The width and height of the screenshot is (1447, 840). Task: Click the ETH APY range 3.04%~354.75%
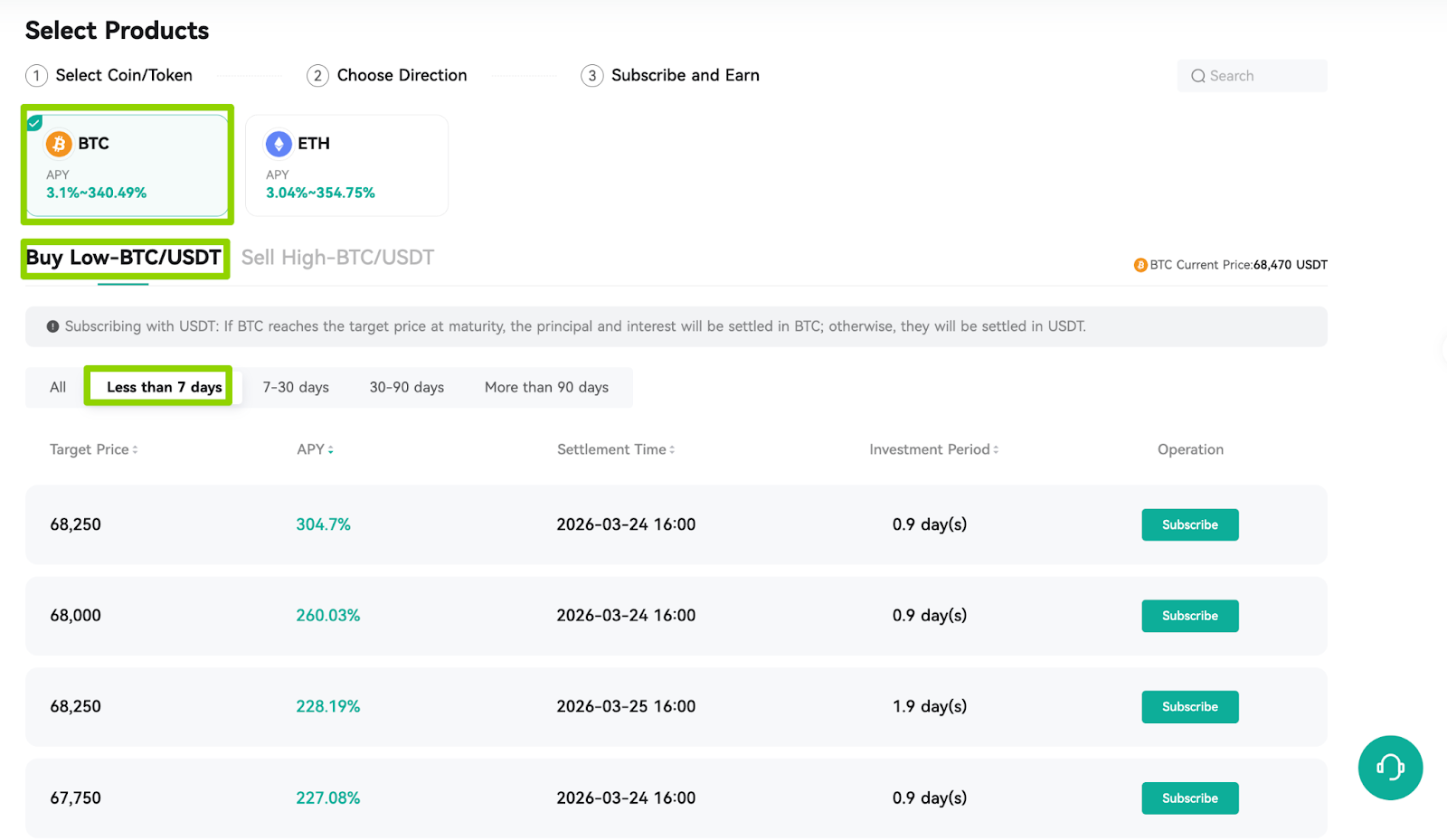tap(320, 193)
